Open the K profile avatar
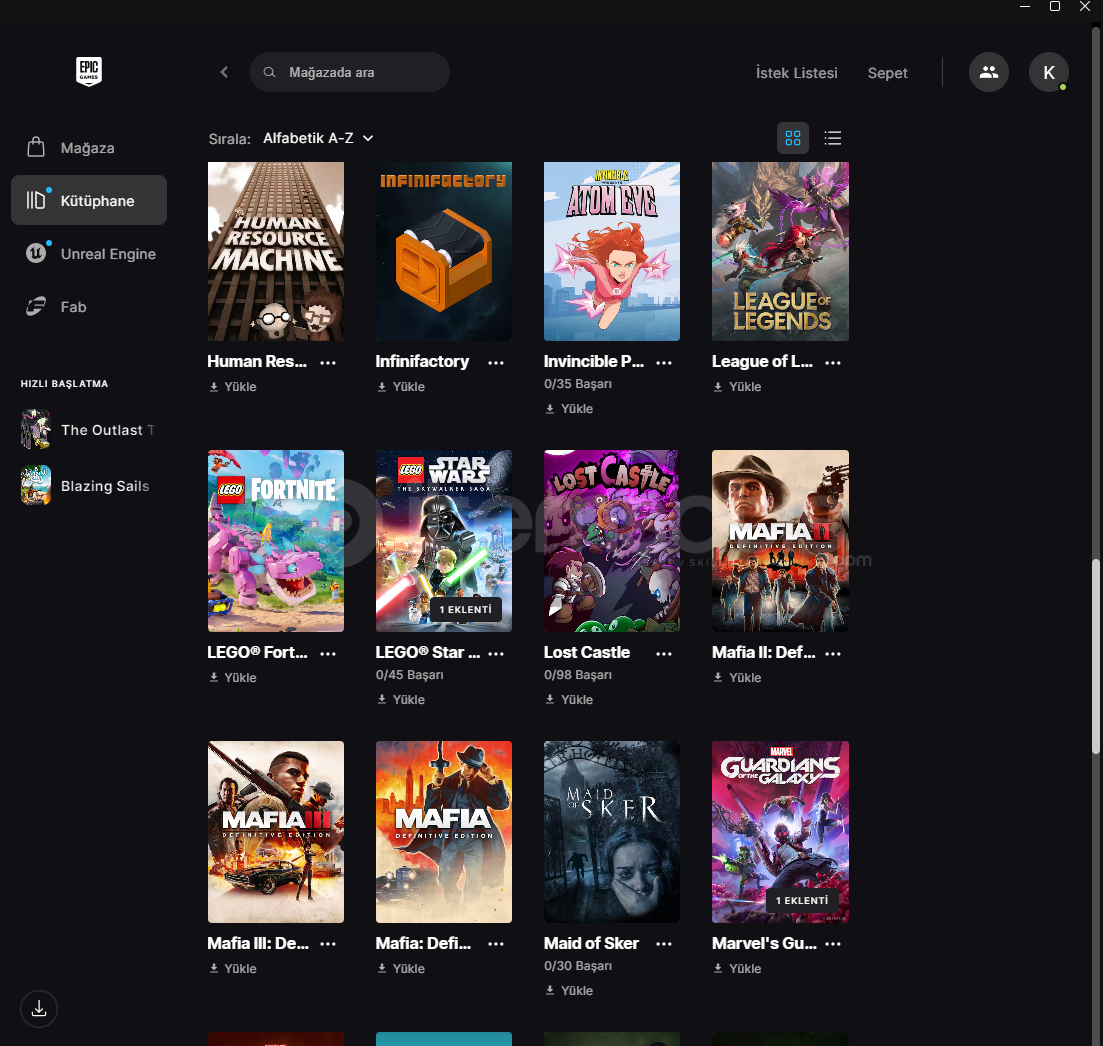 pyautogui.click(x=1048, y=72)
